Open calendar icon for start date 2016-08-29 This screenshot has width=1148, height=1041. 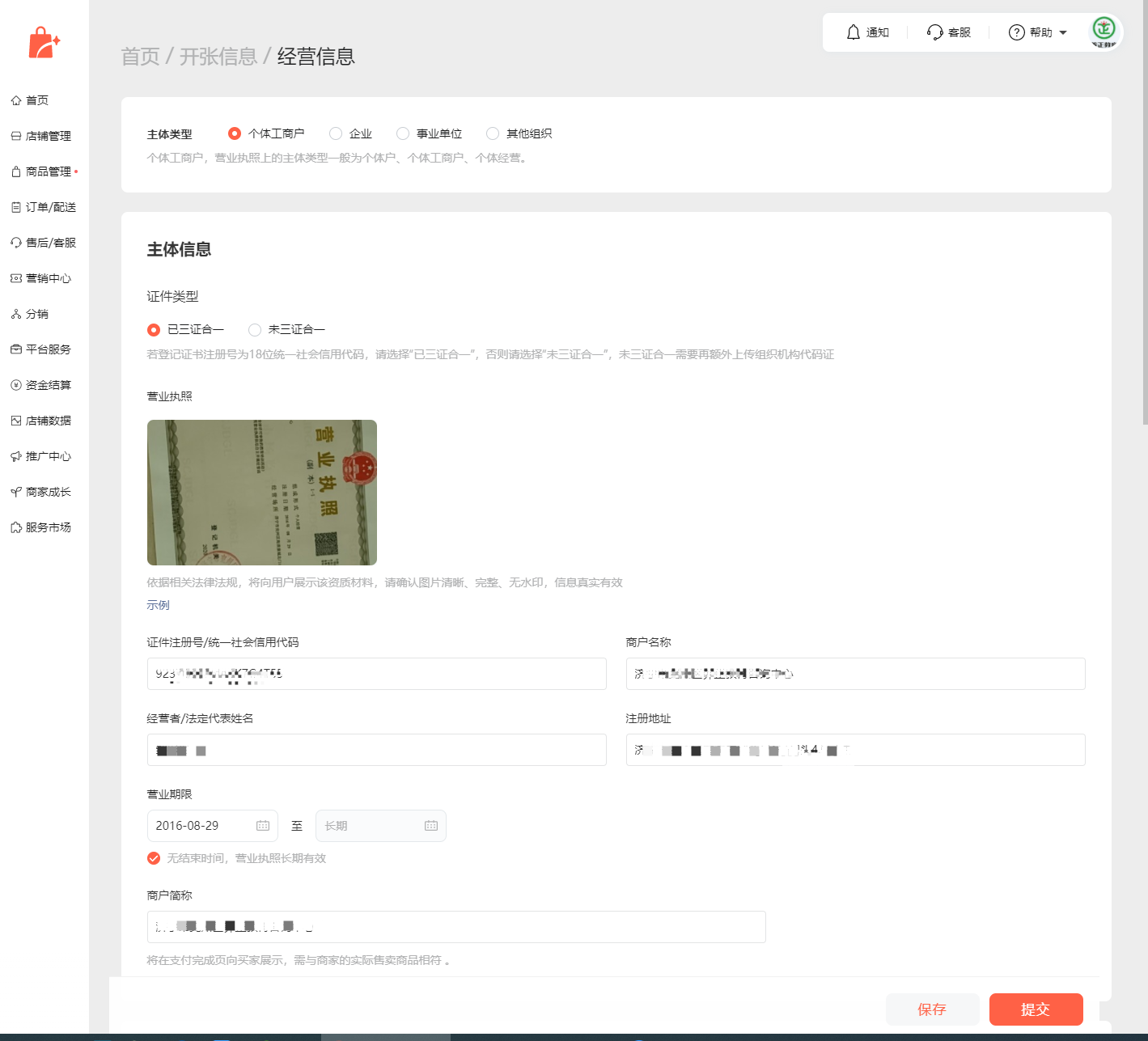(263, 826)
